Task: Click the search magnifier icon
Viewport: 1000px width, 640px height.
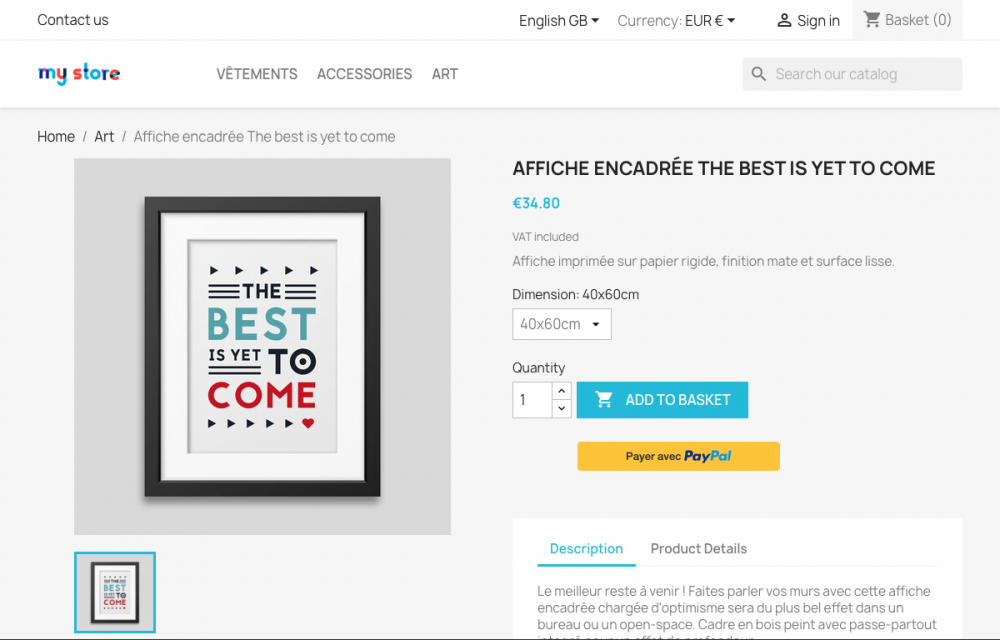Action: [x=759, y=74]
